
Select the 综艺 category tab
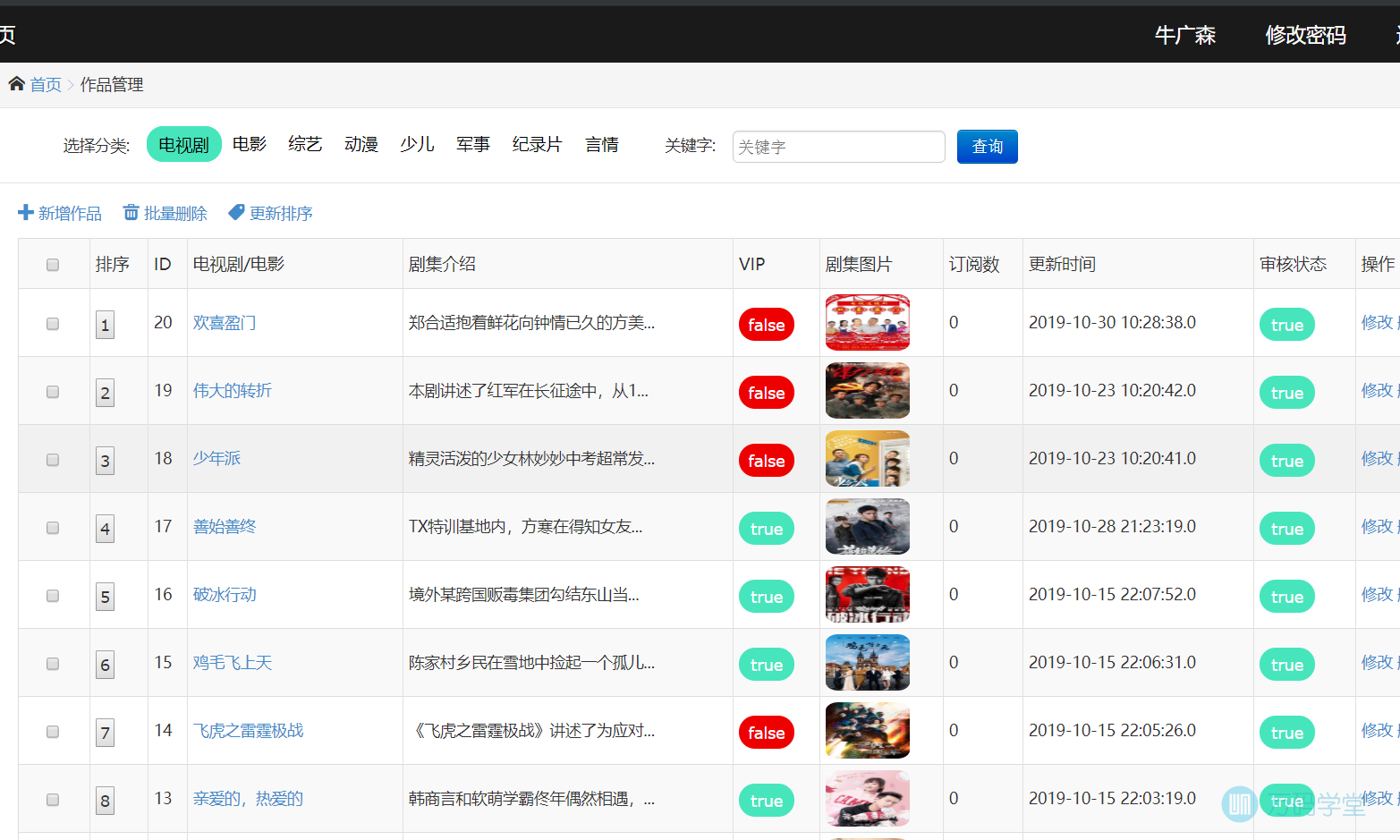click(305, 144)
